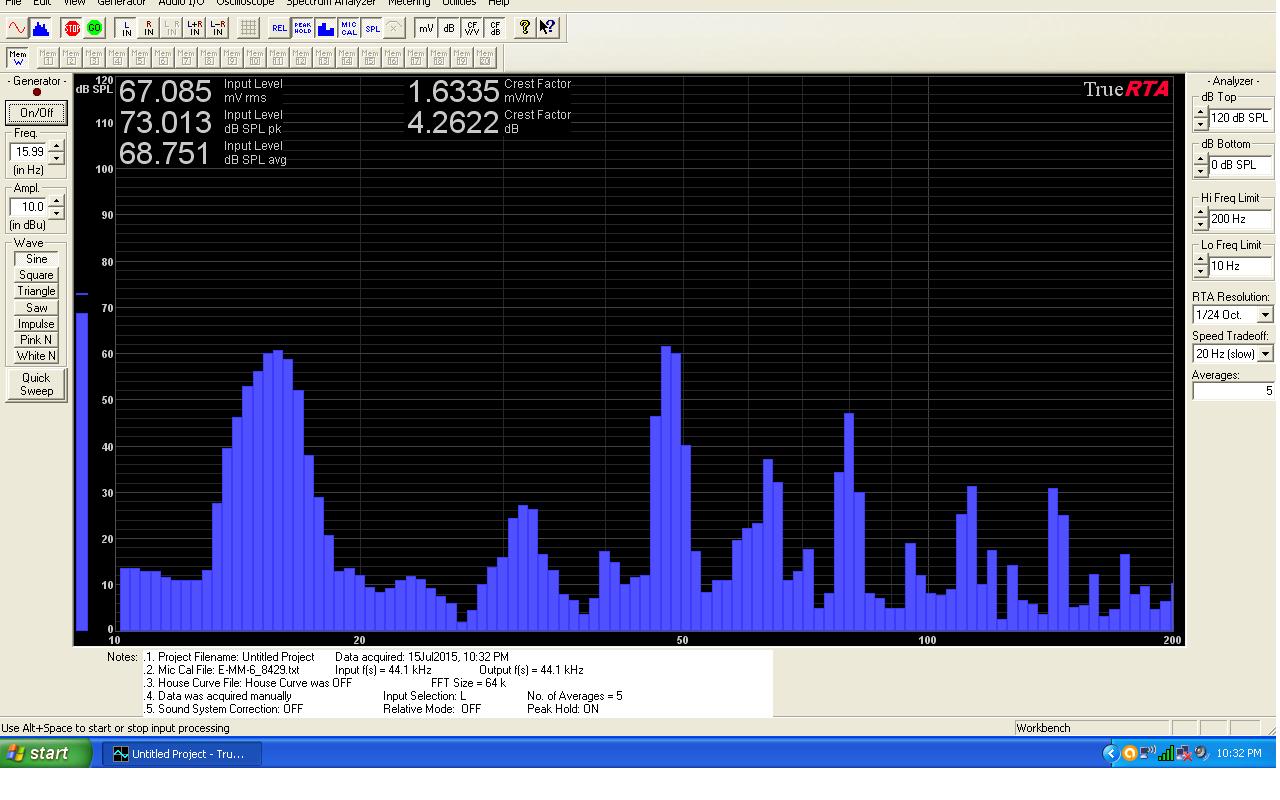Select the dB metering icon
Viewport: 1280px width, 800px height.
449,28
